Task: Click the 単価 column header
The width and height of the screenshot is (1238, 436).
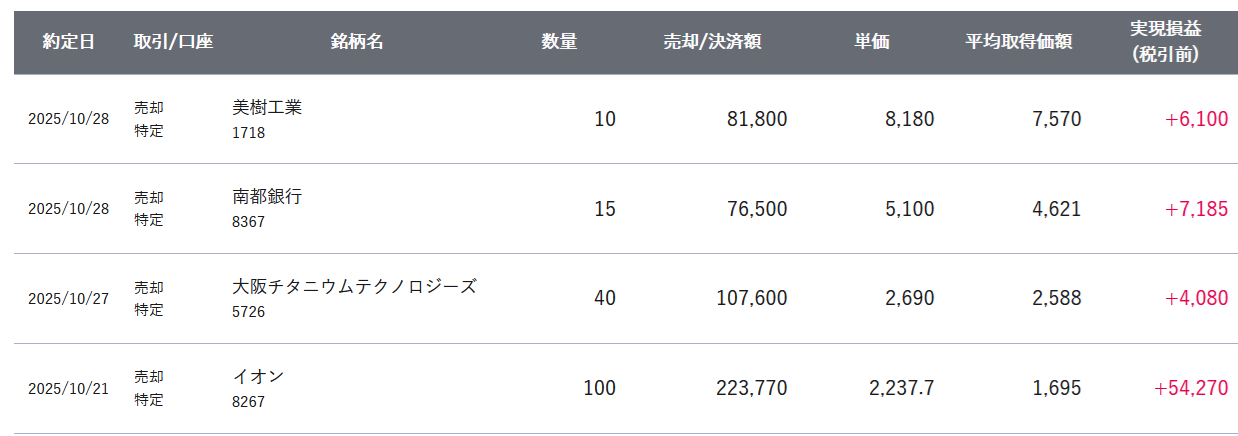Action: pyautogui.click(x=871, y=42)
